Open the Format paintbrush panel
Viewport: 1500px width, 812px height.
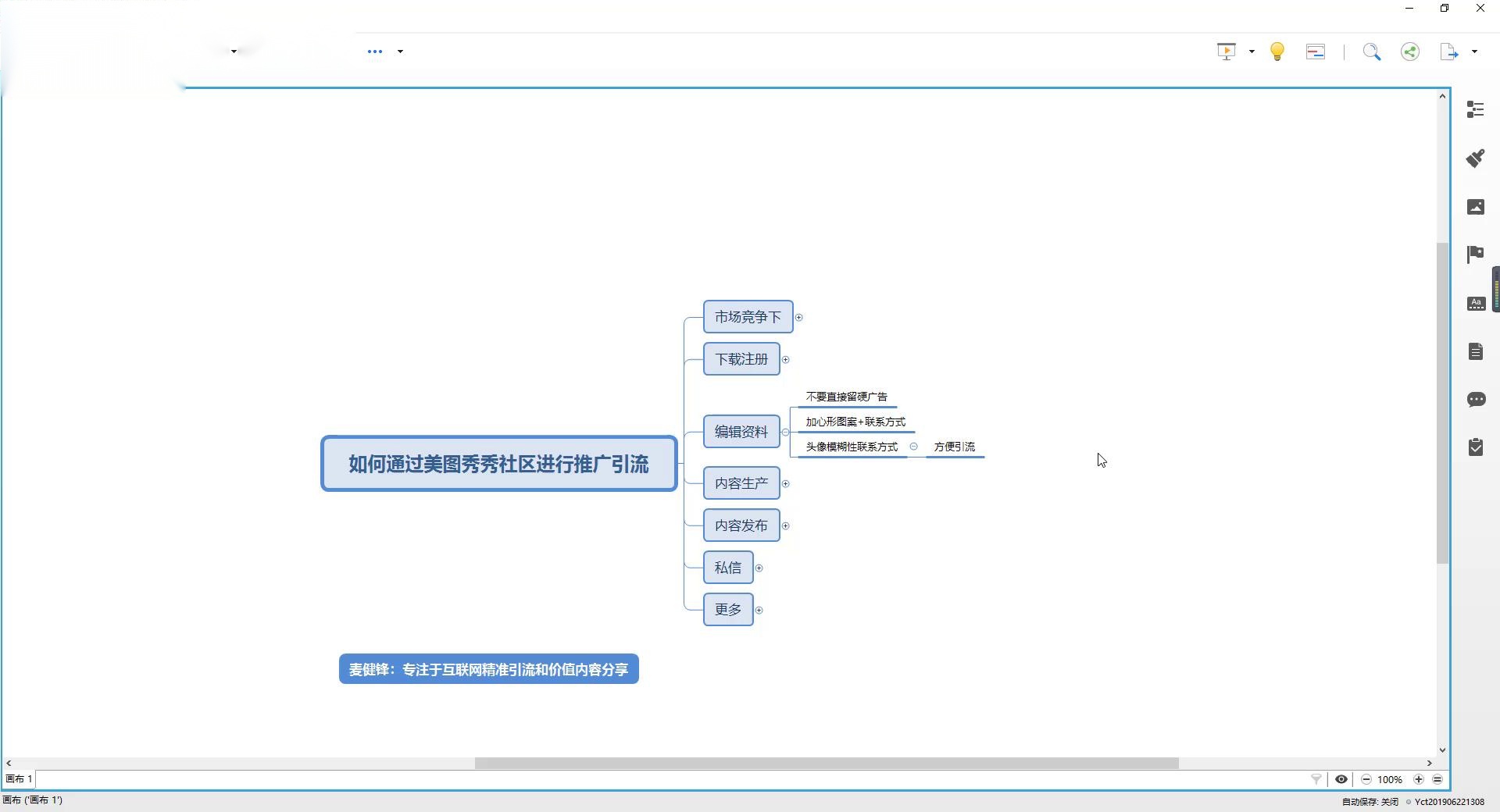click(1475, 158)
